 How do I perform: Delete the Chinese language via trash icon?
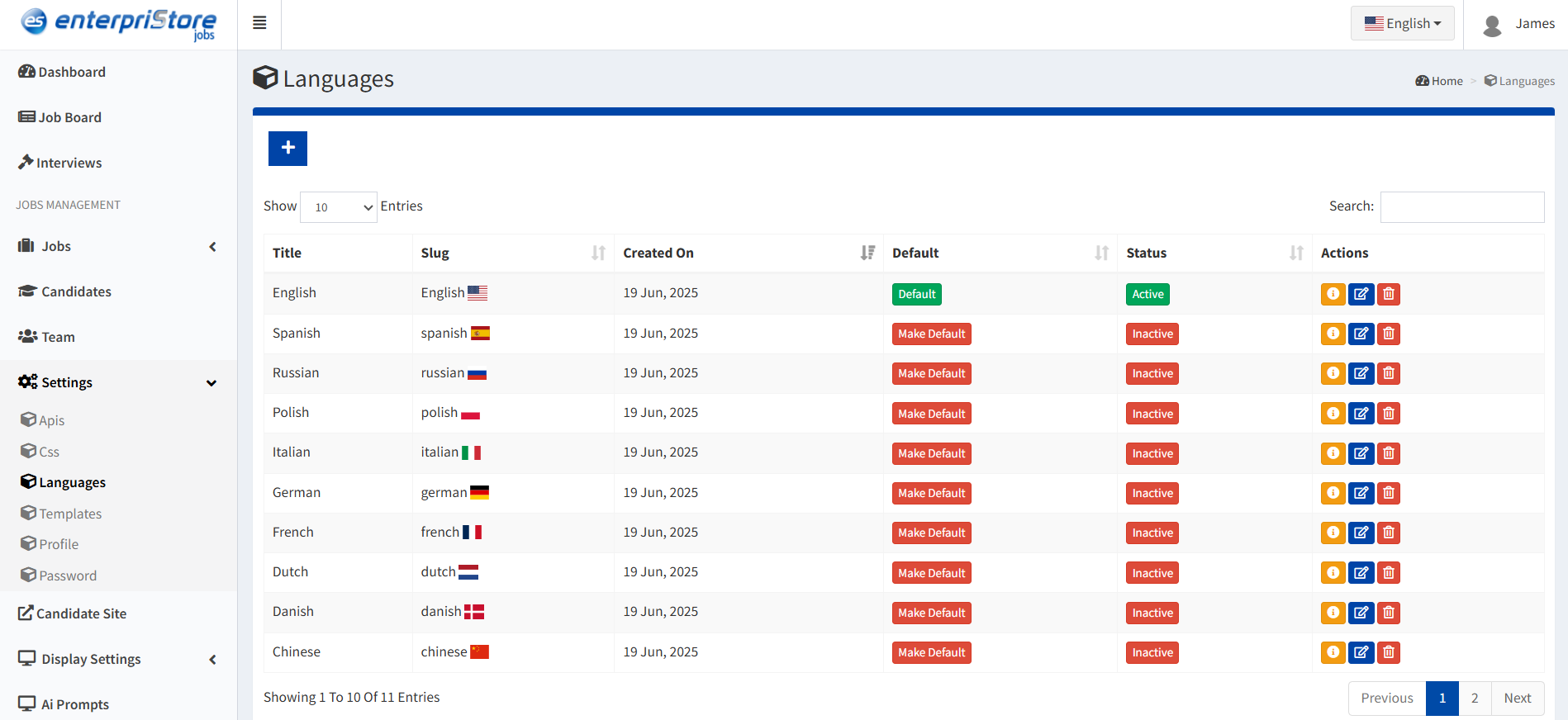pos(1389,652)
